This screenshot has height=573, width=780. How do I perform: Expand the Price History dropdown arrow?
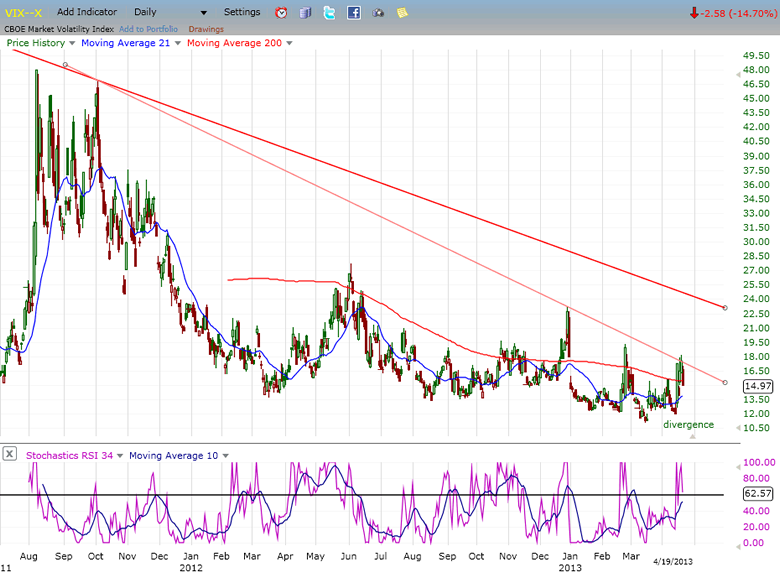coord(71,43)
